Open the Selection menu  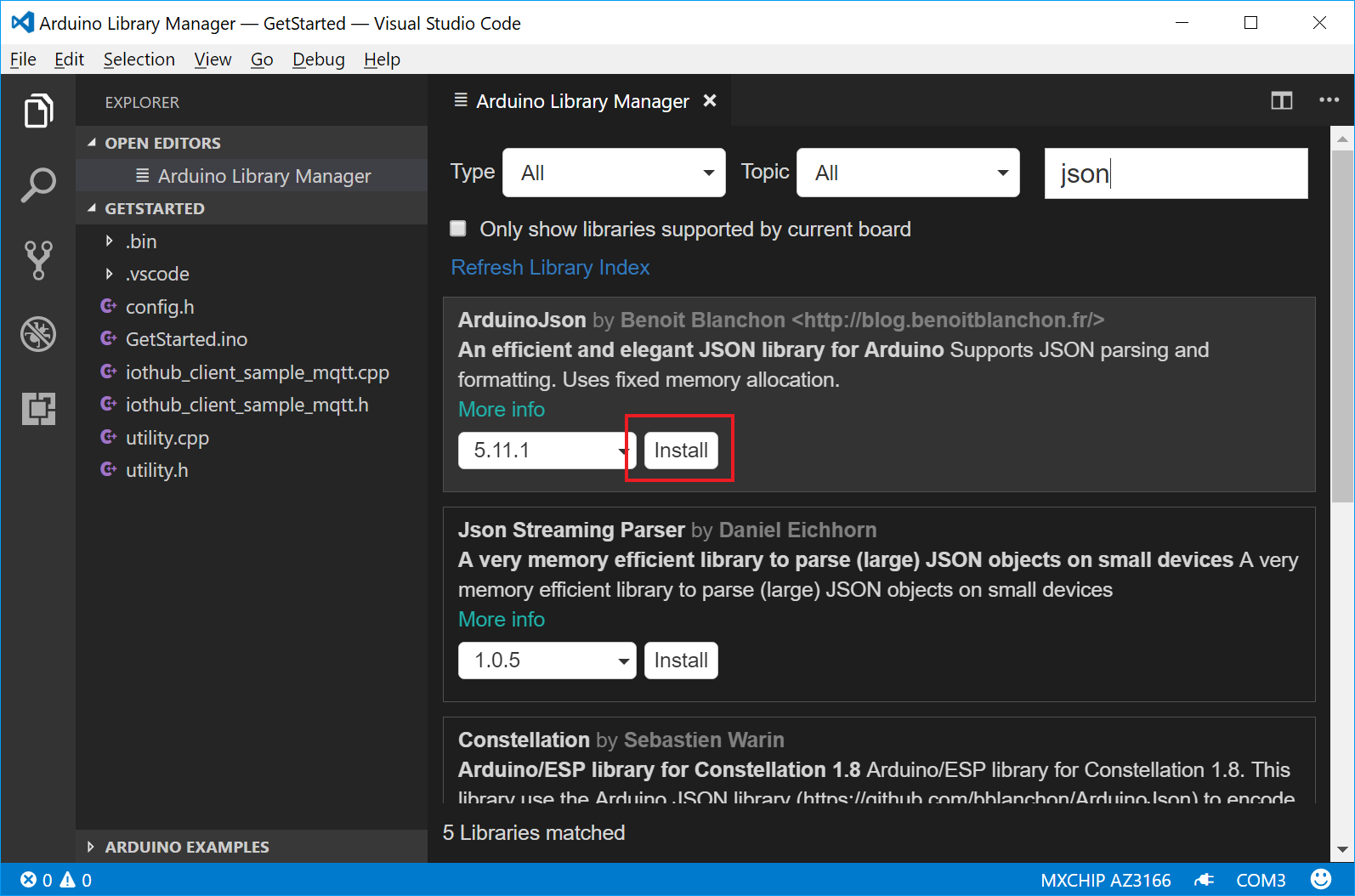[139, 60]
